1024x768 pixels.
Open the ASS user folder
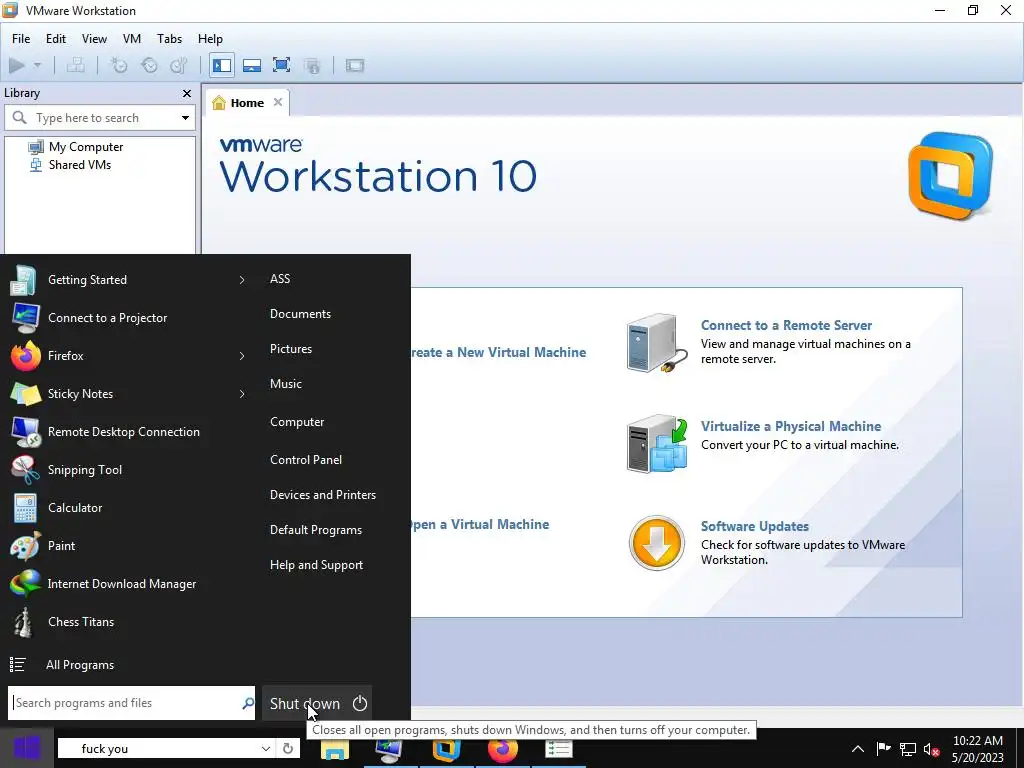[280, 279]
